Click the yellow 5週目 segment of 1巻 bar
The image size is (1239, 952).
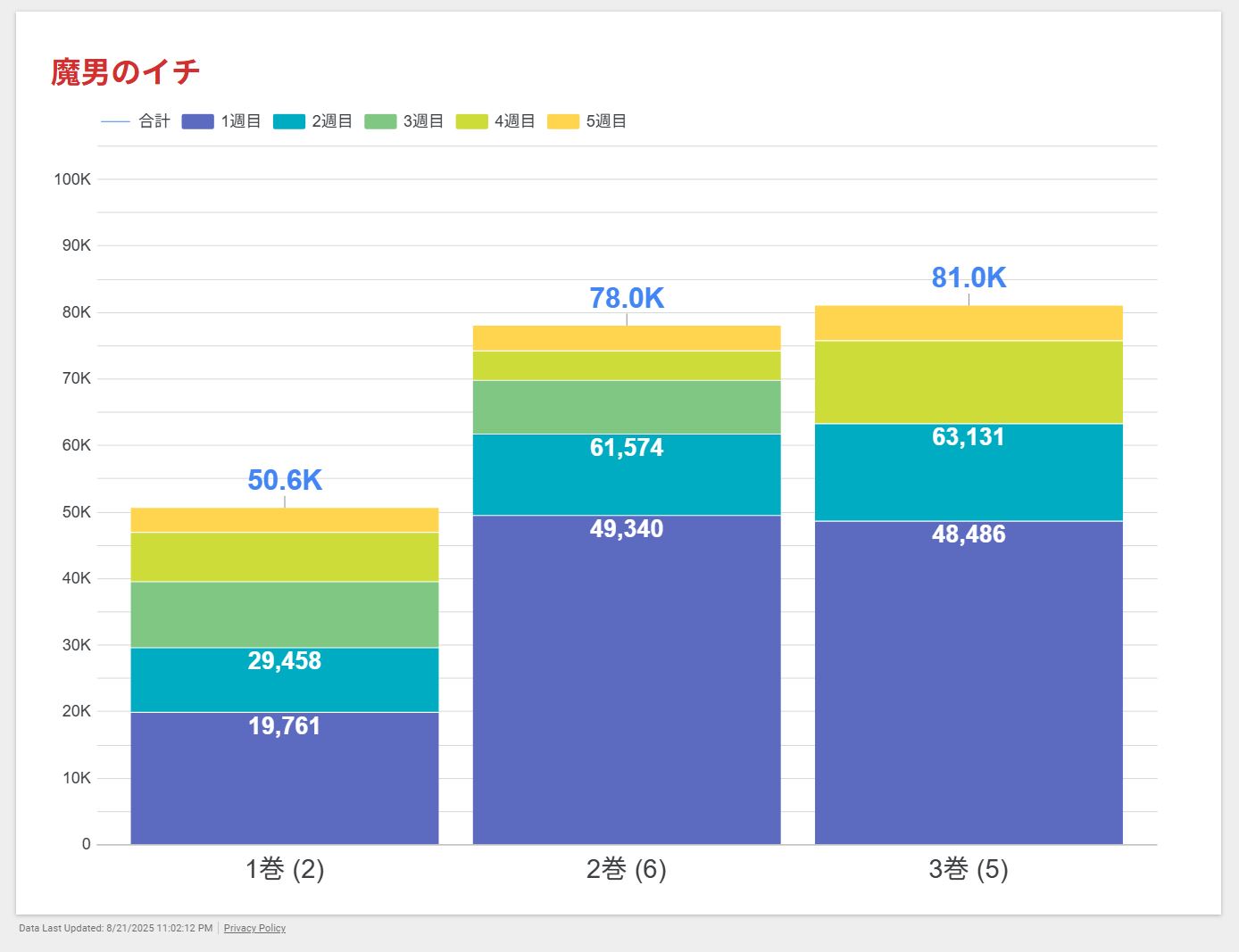pos(285,520)
